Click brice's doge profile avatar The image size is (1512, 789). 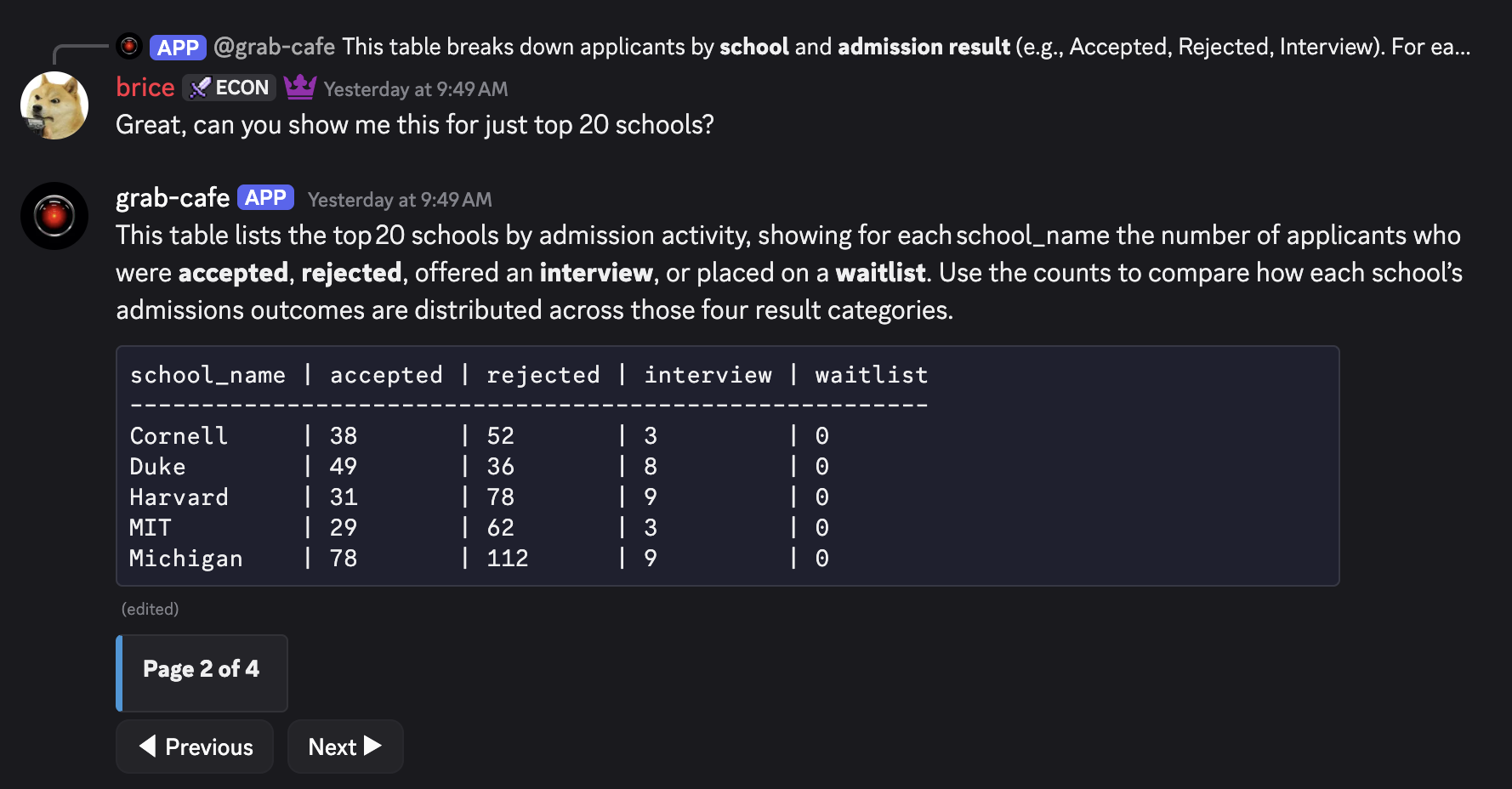pos(54,105)
